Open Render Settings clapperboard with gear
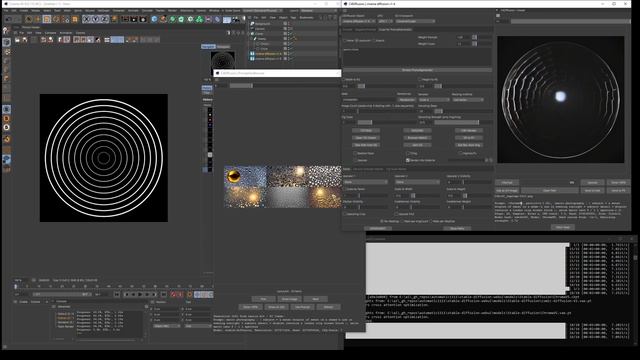This screenshot has height=360, width=640. point(143,19)
